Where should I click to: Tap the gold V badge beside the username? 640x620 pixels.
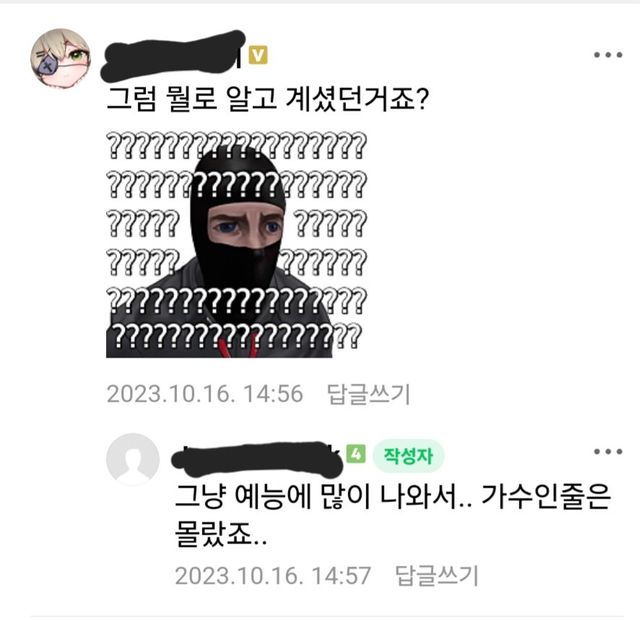pyautogui.click(x=258, y=55)
